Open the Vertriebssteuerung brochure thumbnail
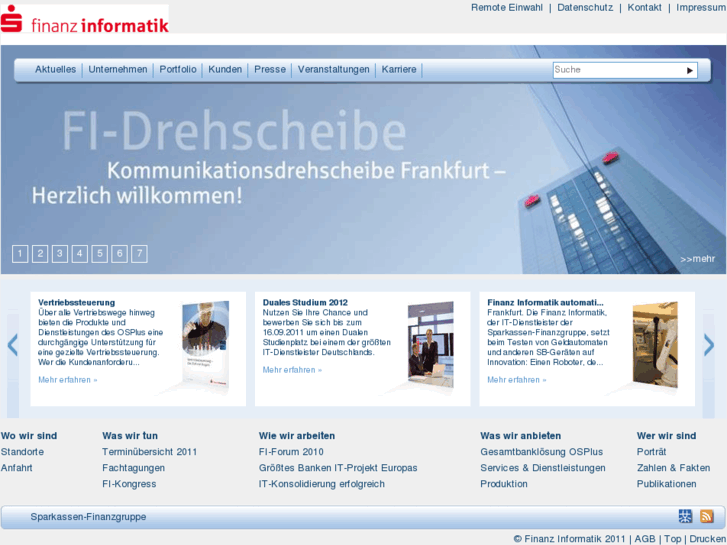Screen dimensions: 727x545 point(205,345)
